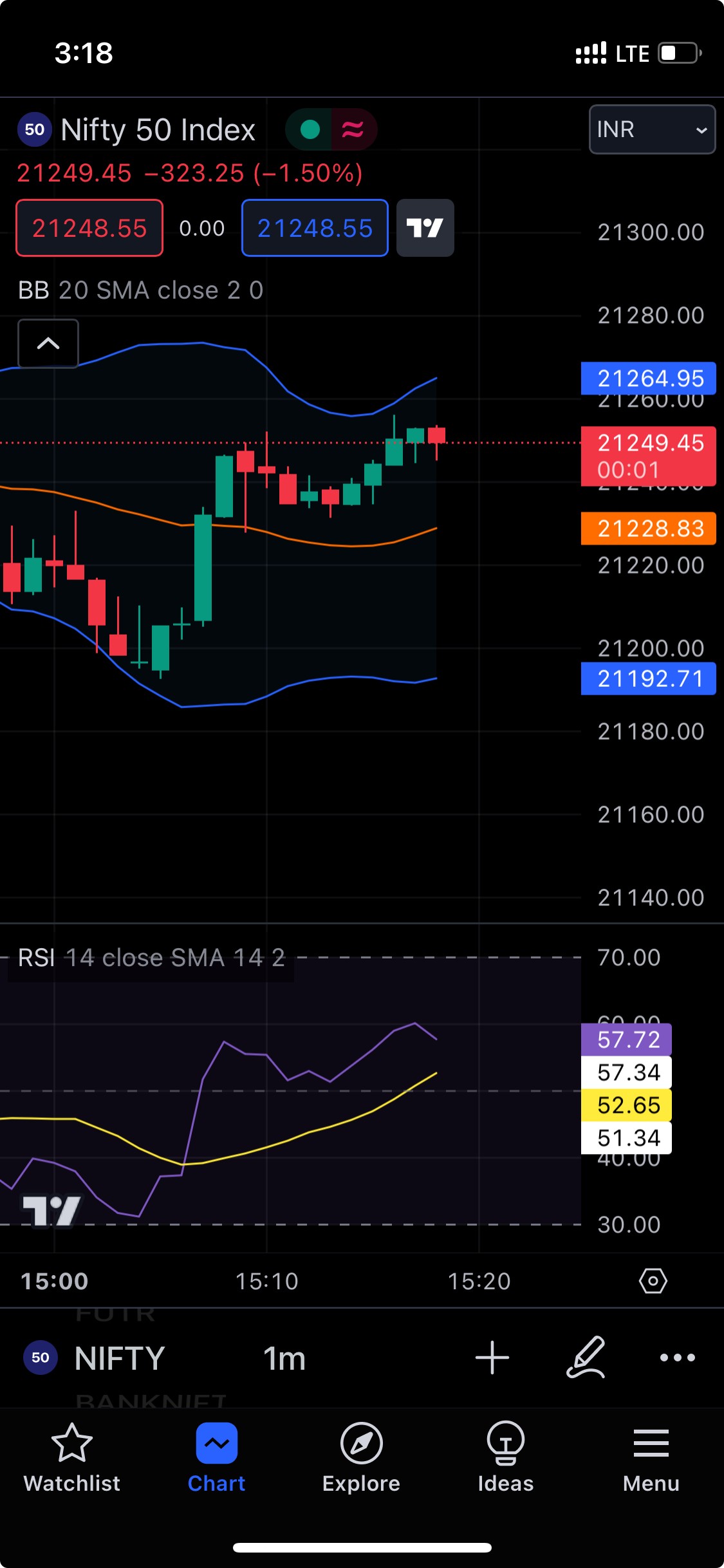The image size is (724, 1568).
Task: Open the Menu tab
Action: point(651,1457)
